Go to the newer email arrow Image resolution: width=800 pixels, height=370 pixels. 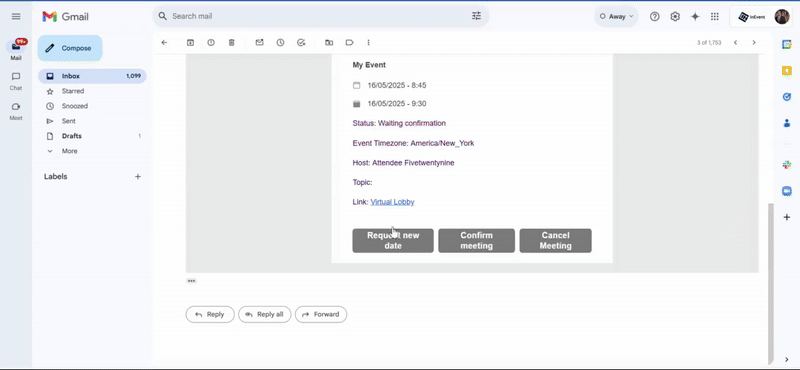tap(735, 43)
